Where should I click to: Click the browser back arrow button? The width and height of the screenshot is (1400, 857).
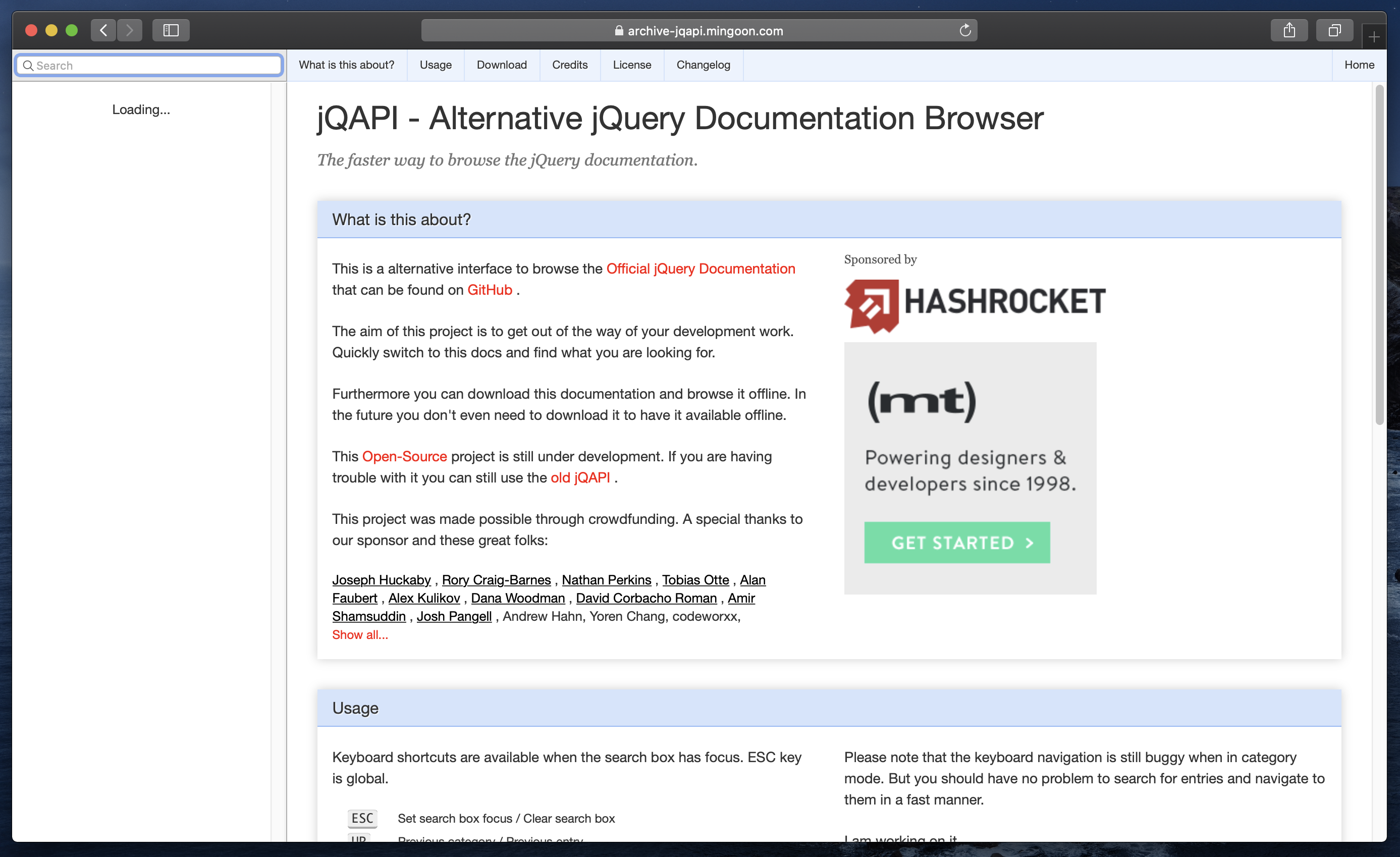(103, 30)
